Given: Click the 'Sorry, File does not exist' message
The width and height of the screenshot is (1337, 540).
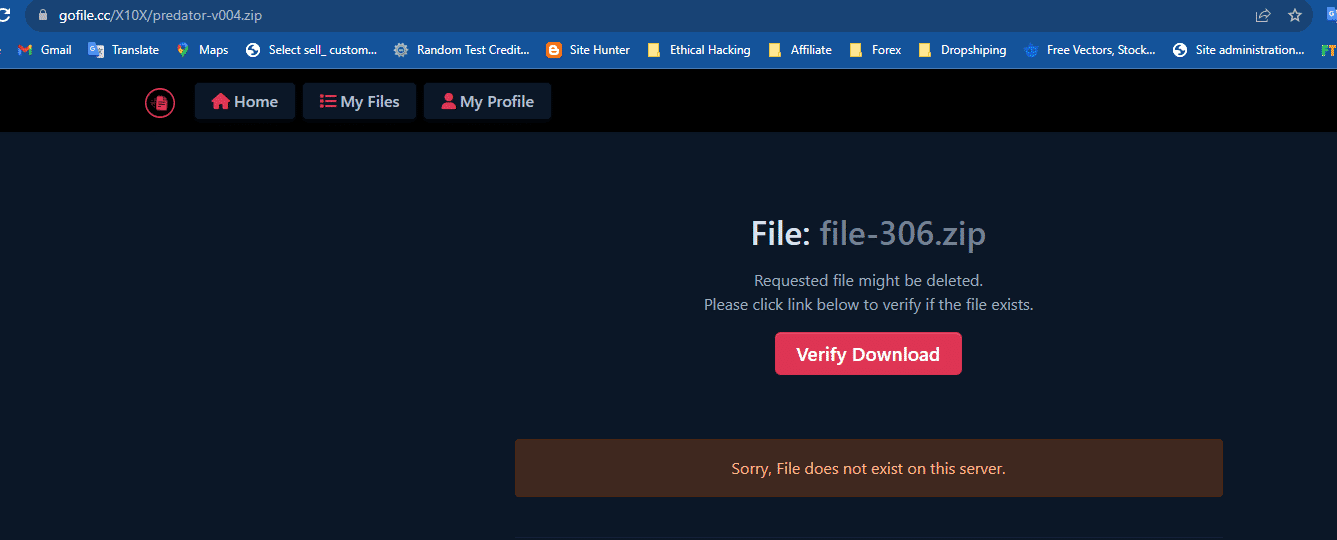Looking at the screenshot, I should click(x=868, y=468).
